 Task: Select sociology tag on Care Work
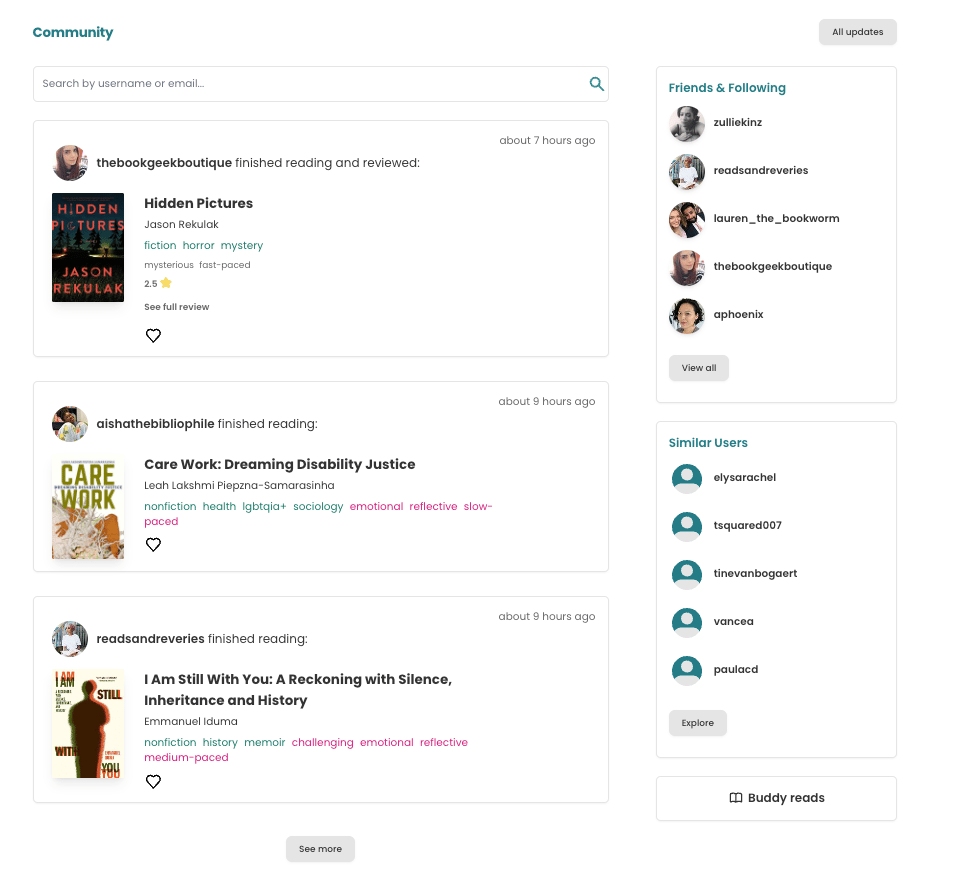pos(318,507)
